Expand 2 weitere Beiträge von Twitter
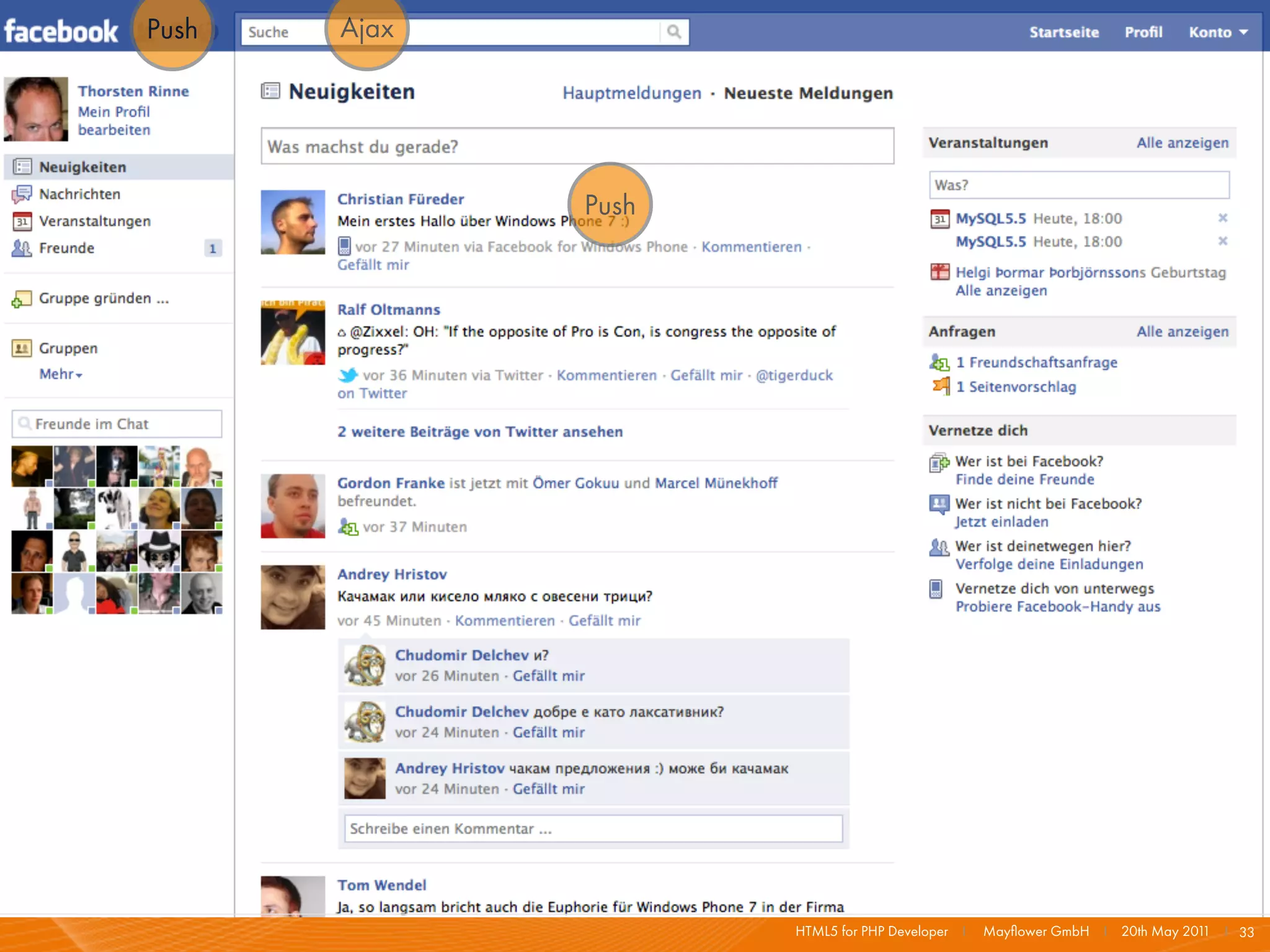1270x952 pixels. (x=479, y=432)
